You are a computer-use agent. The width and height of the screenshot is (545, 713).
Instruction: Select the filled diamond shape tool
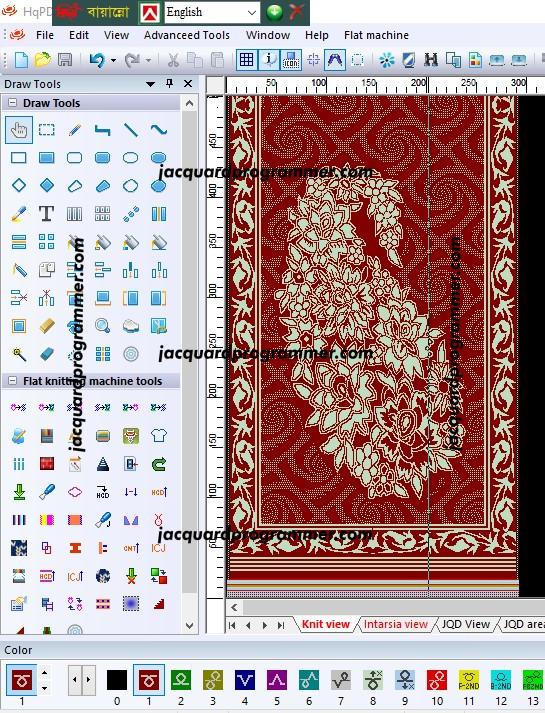coord(46,186)
